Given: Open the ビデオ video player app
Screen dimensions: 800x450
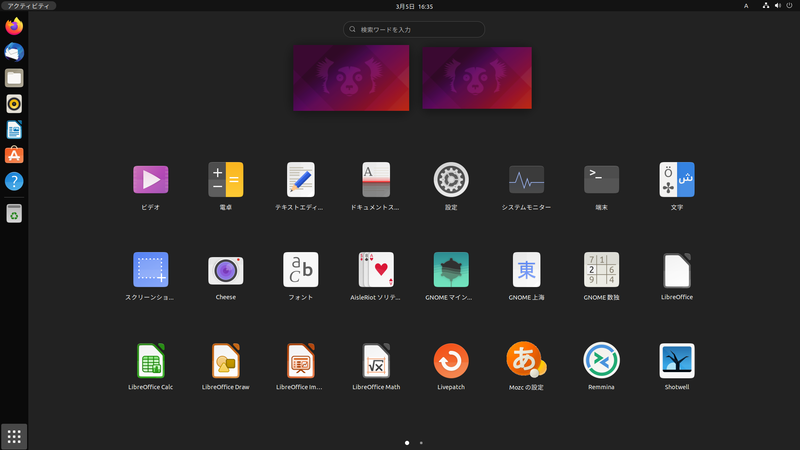Looking at the screenshot, I should (x=151, y=180).
